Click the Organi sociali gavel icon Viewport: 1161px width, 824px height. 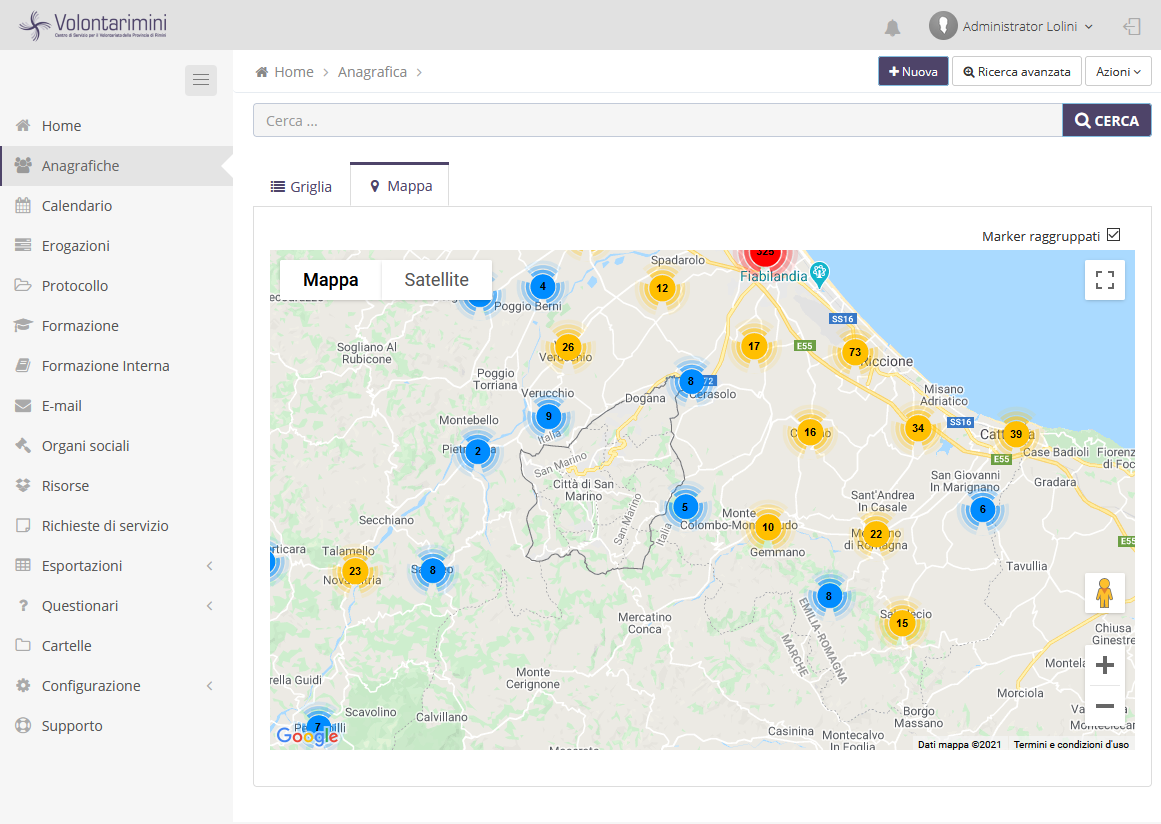(23, 446)
